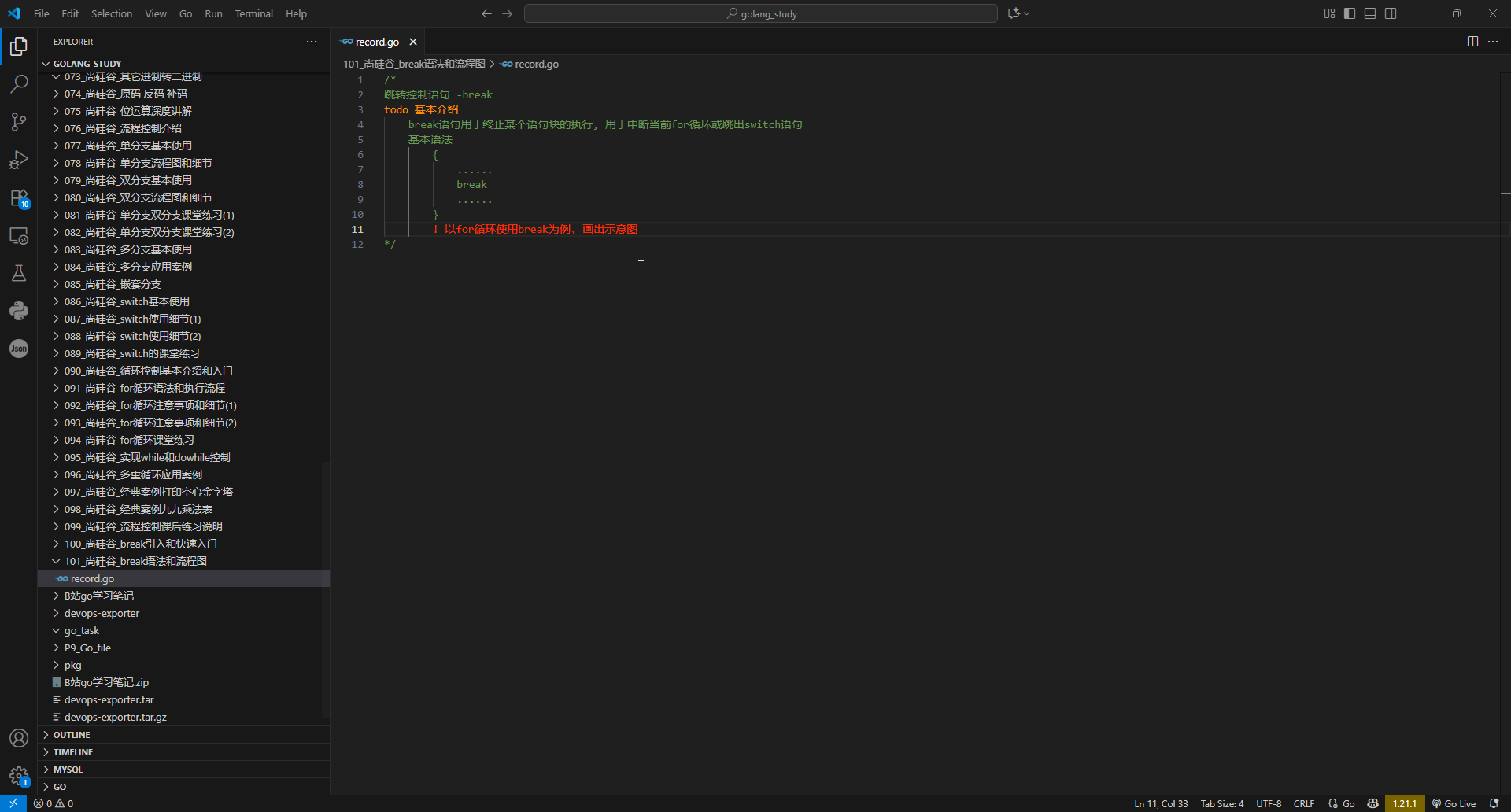Click the remote window indicator in status bar
1511x812 pixels.
[13, 803]
